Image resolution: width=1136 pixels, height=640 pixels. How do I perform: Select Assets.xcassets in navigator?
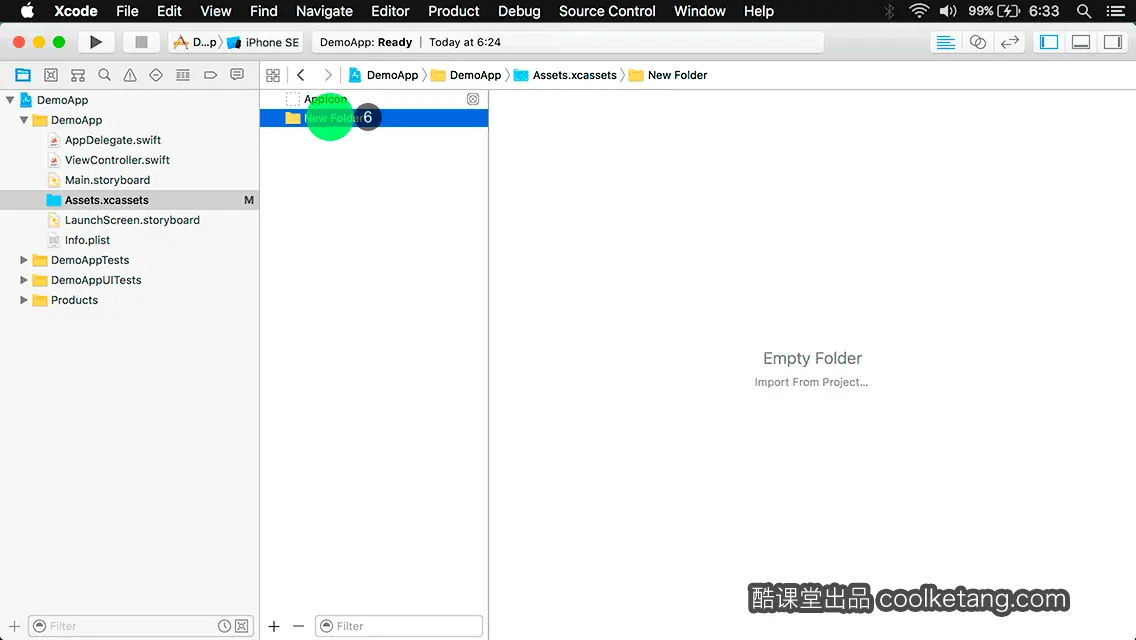(x=129, y=200)
